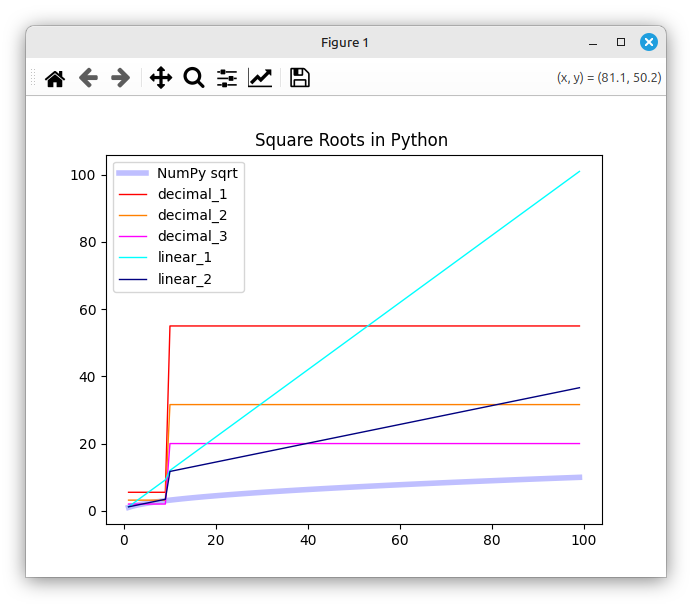Click the linear_2 legend label
This screenshot has height=607, width=695.
(x=184, y=279)
